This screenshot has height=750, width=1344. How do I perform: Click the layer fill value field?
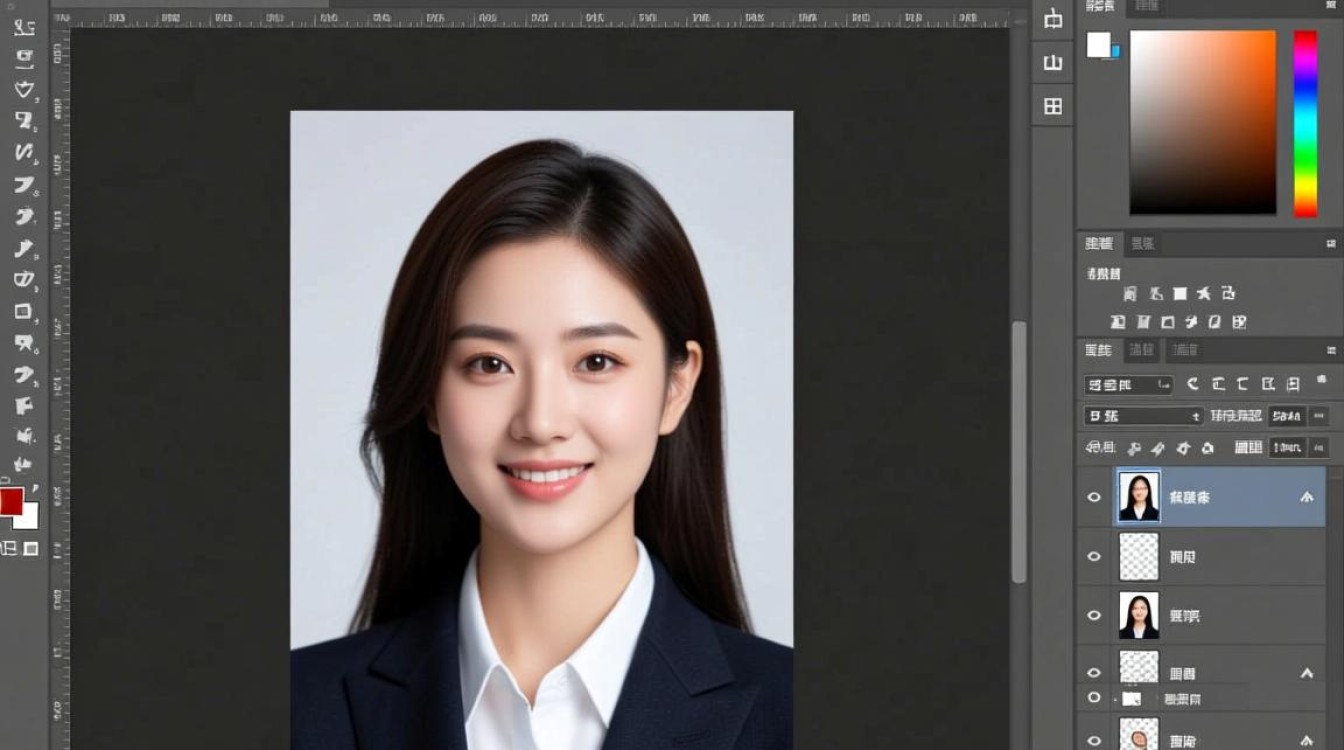pos(1287,448)
